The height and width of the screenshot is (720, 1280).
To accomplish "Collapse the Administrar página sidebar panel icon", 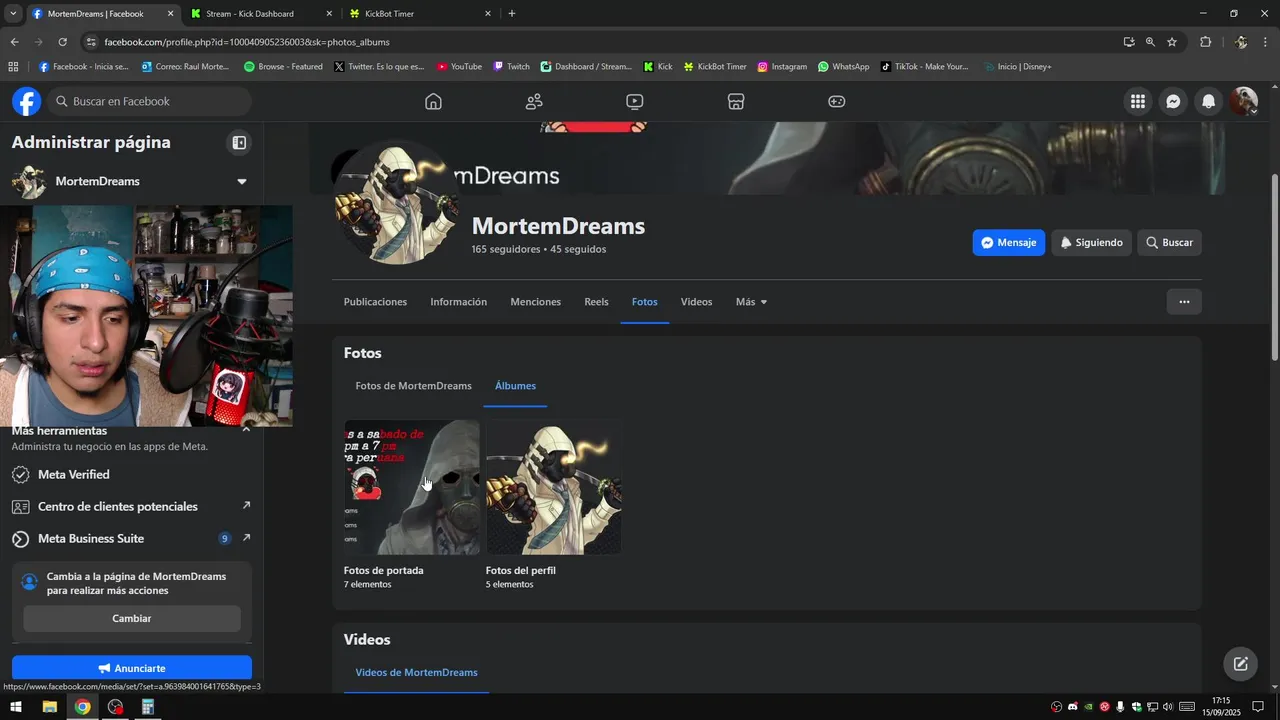I will pyautogui.click(x=239, y=143).
